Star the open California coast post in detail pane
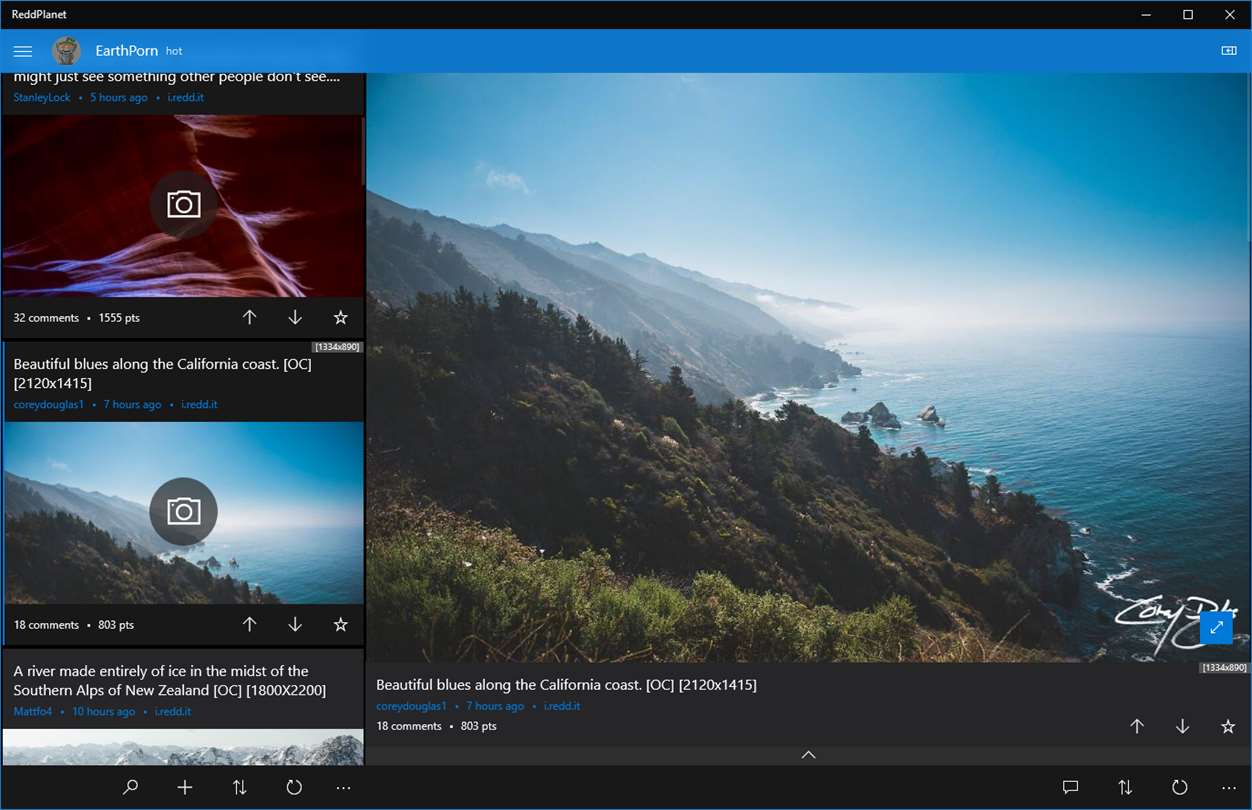 [1228, 726]
